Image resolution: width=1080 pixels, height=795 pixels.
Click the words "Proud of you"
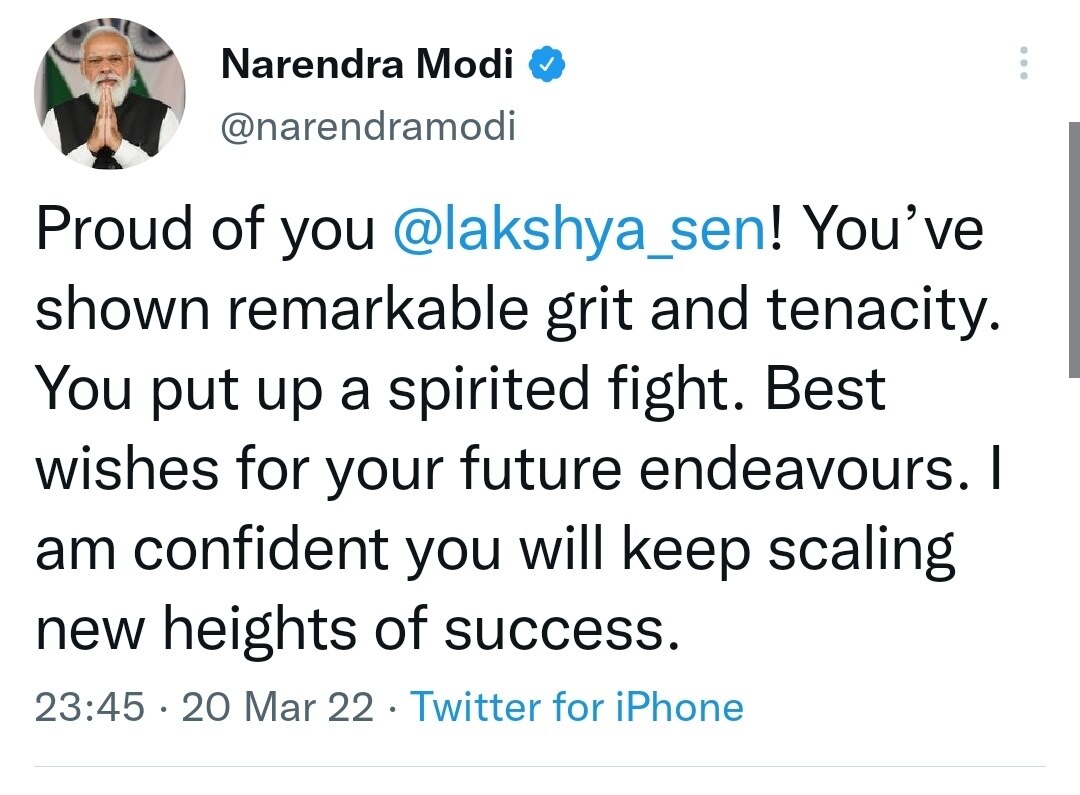[x=204, y=232]
